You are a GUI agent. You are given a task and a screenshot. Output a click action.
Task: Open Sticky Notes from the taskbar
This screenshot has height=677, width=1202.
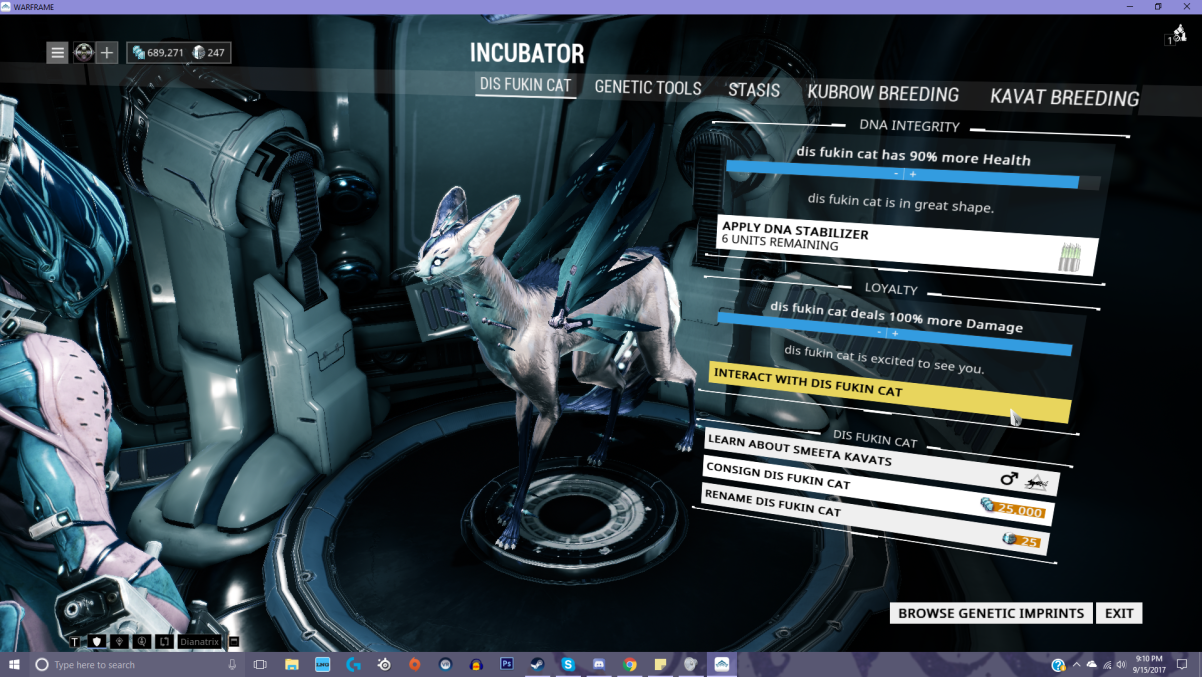tap(660, 664)
